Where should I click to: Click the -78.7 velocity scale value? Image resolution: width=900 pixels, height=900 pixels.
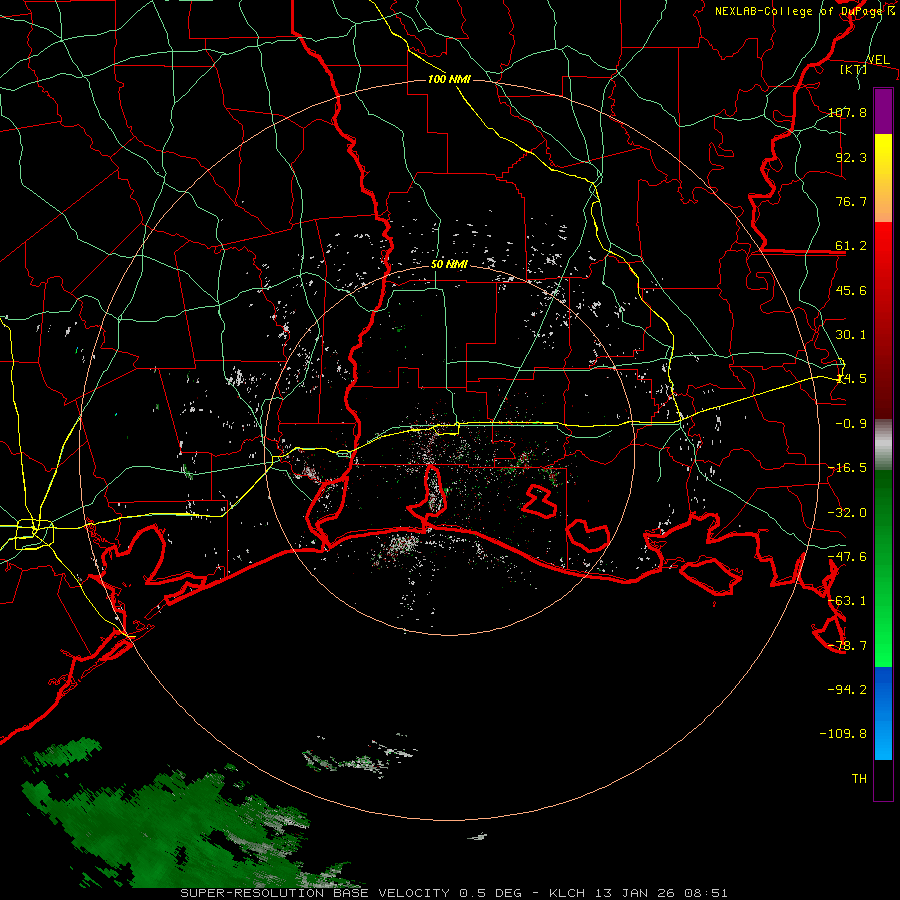point(847,646)
